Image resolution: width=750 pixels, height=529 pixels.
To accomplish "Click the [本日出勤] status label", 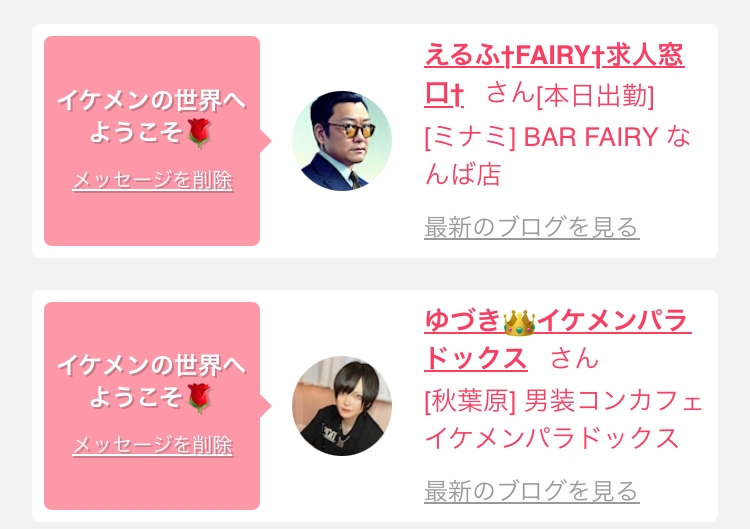I will click(x=595, y=96).
